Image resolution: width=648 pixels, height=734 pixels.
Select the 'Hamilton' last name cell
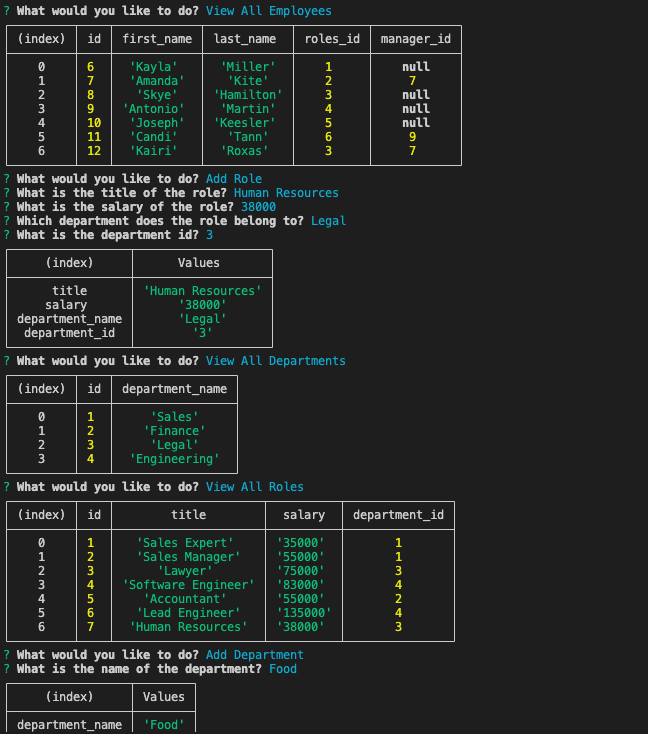pyautogui.click(x=248, y=95)
